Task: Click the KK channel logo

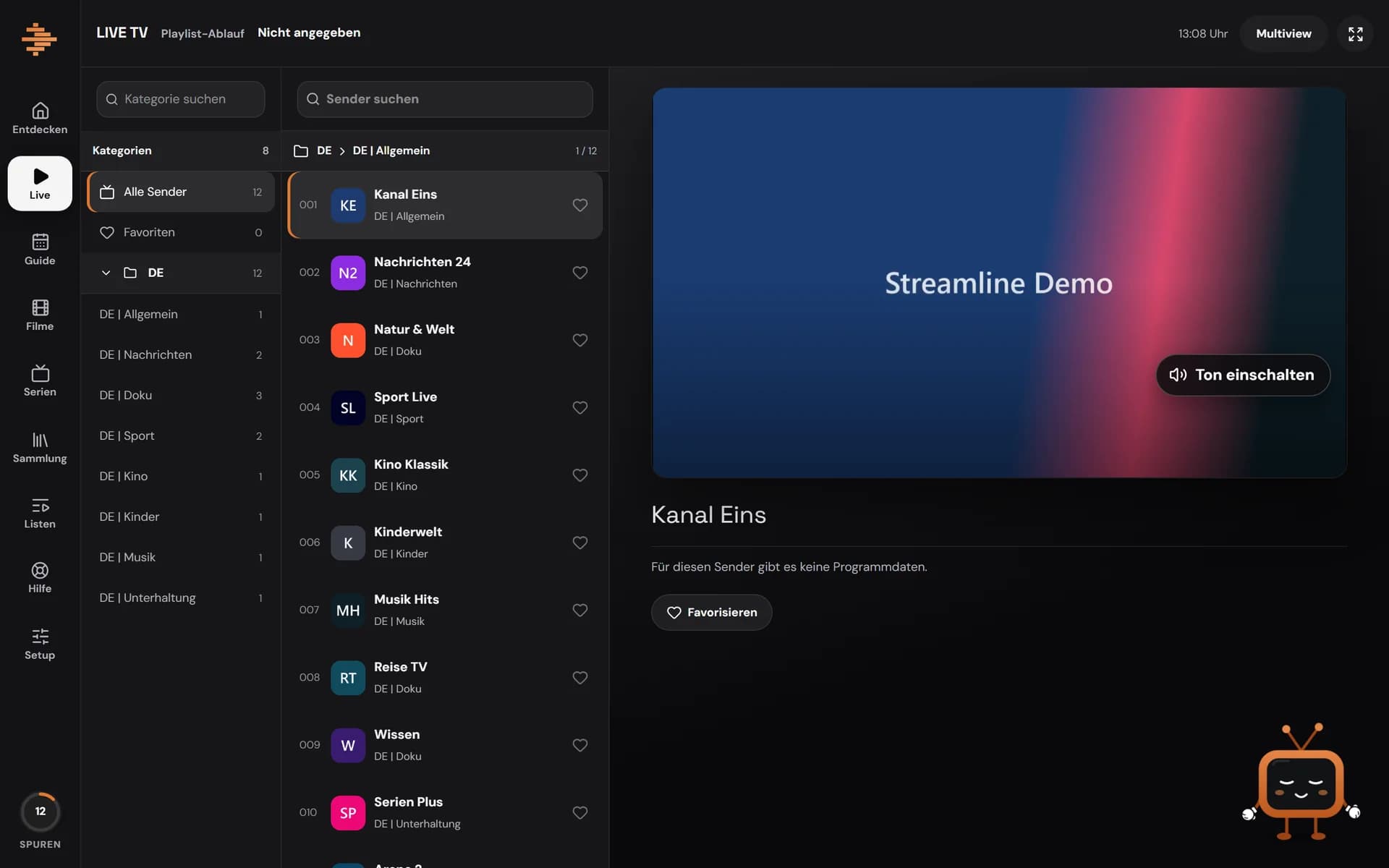Action: [348, 475]
